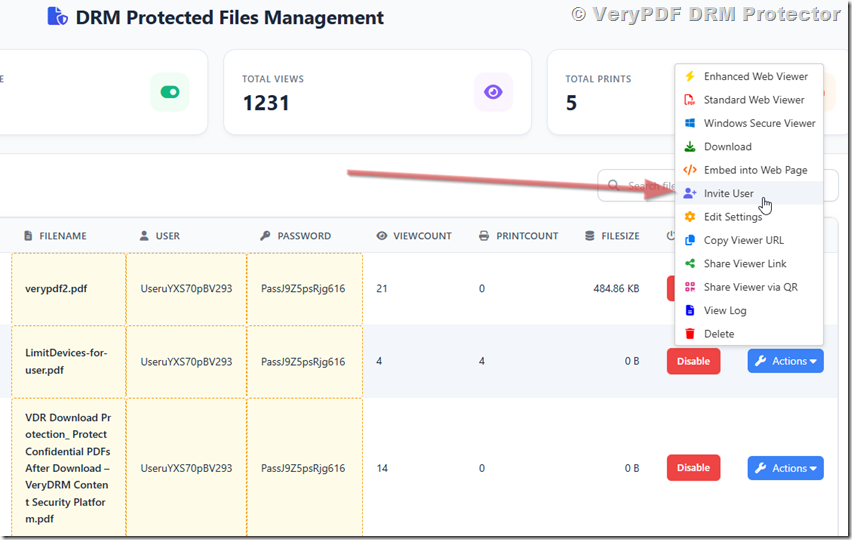This screenshot has height=540, width=852.
Task: Open Actions dropdown for VDR Download Protection file
Action: [785, 468]
